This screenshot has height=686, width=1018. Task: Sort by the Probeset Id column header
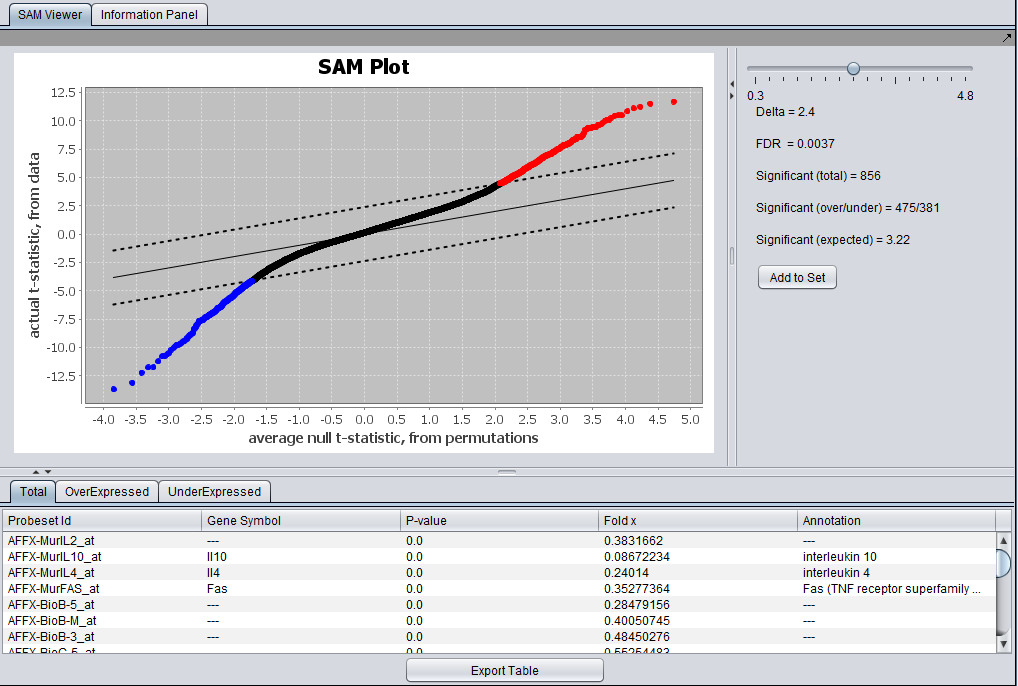coord(102,520)
